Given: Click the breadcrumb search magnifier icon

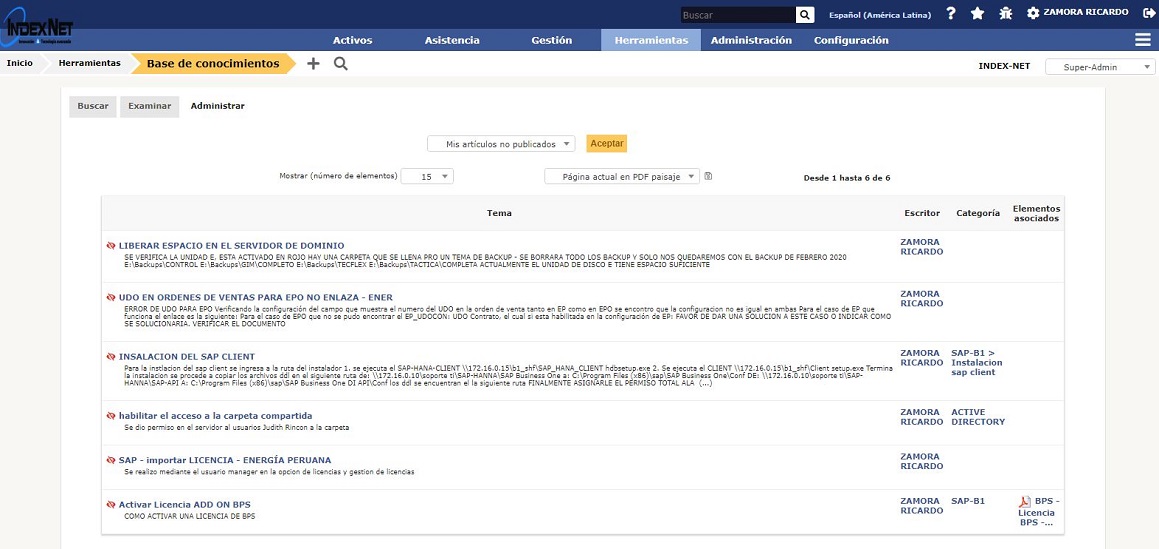Looking at the screenshot, I should click(x=340, y=63).
